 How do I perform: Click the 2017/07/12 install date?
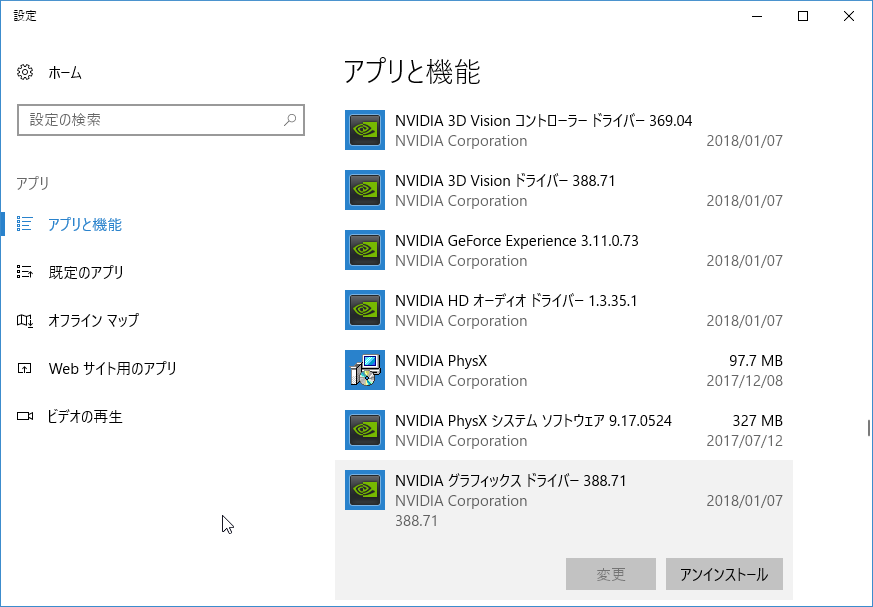tap(744, 440)
